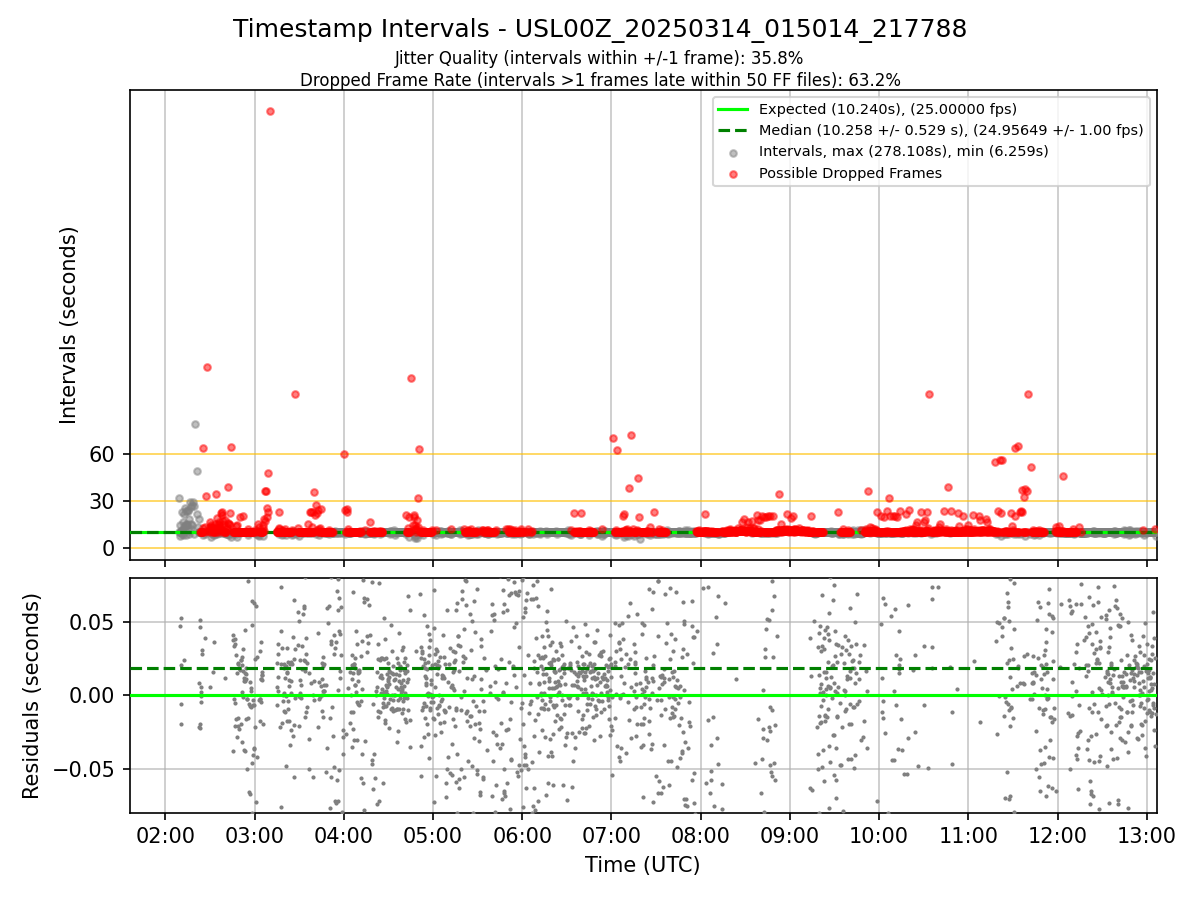This screenshot has width=1200, height=900.
Task: Click the 'Intervals (seconds)' y-axis label
Action: pyautogui.click(x=68, y=325)
